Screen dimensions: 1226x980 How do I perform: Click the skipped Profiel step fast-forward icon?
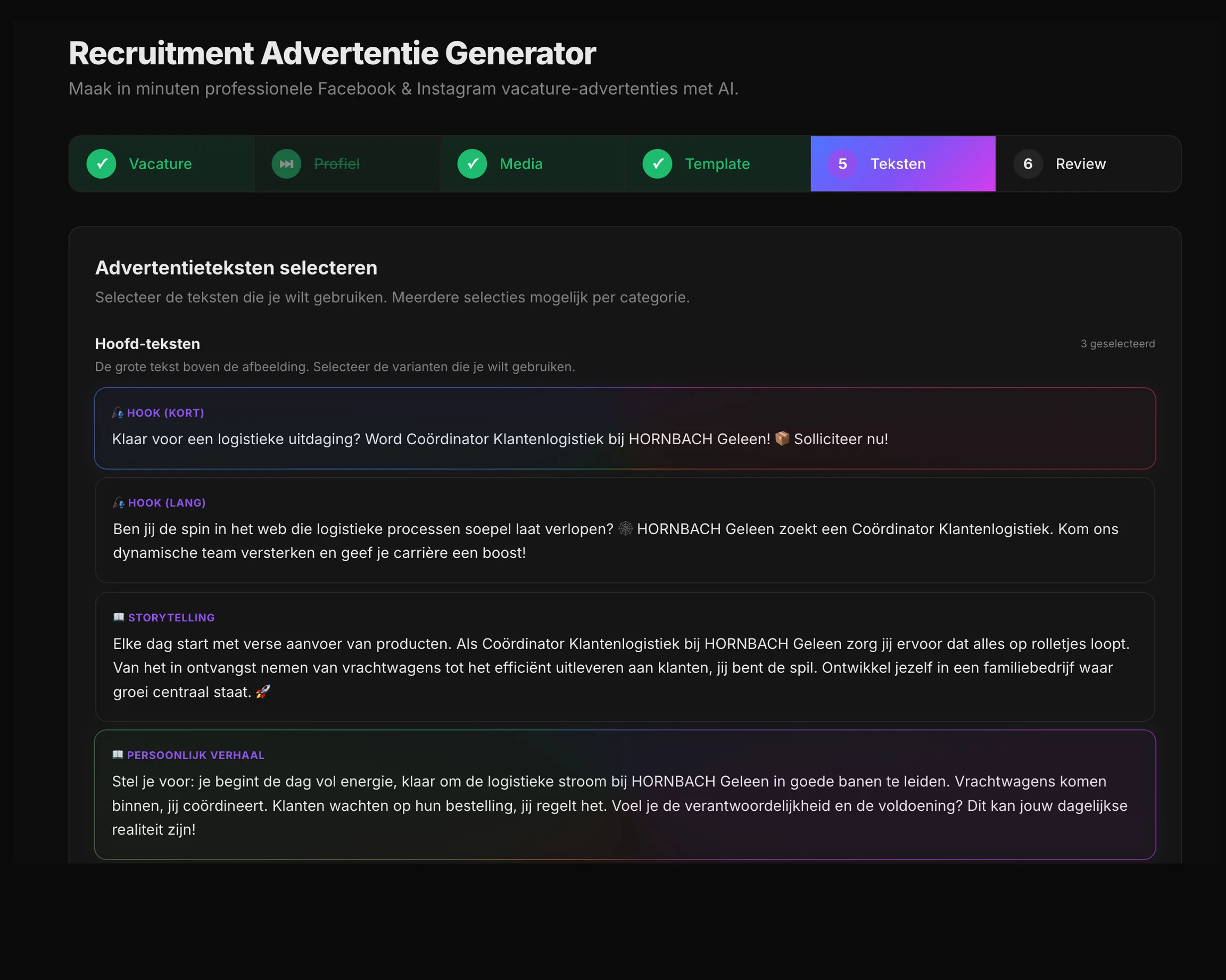(287, 164)
